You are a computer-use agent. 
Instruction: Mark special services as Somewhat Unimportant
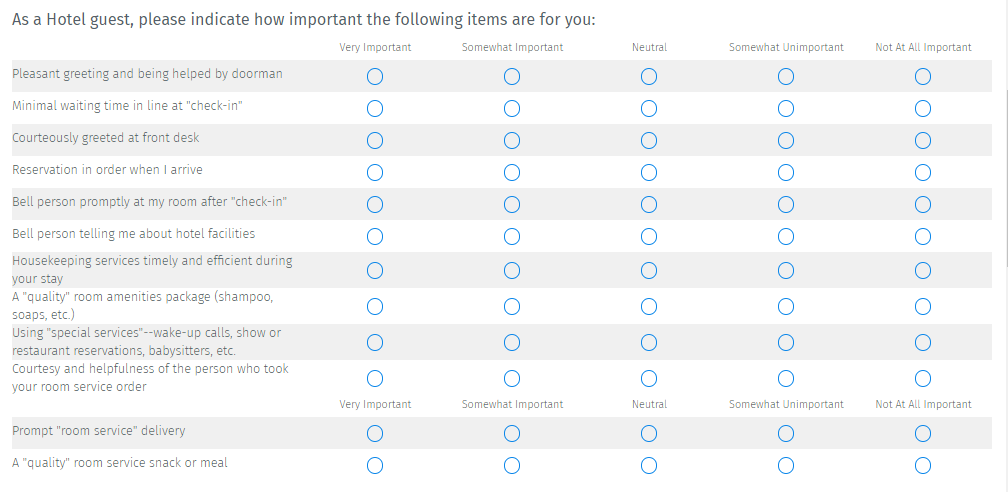point(786,342)
